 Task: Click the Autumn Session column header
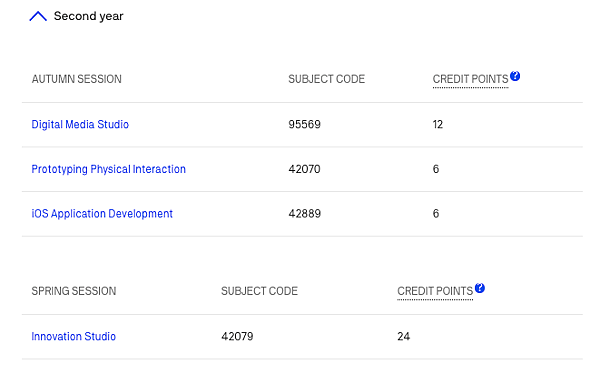pyautogui.click(x=77, y=79)
